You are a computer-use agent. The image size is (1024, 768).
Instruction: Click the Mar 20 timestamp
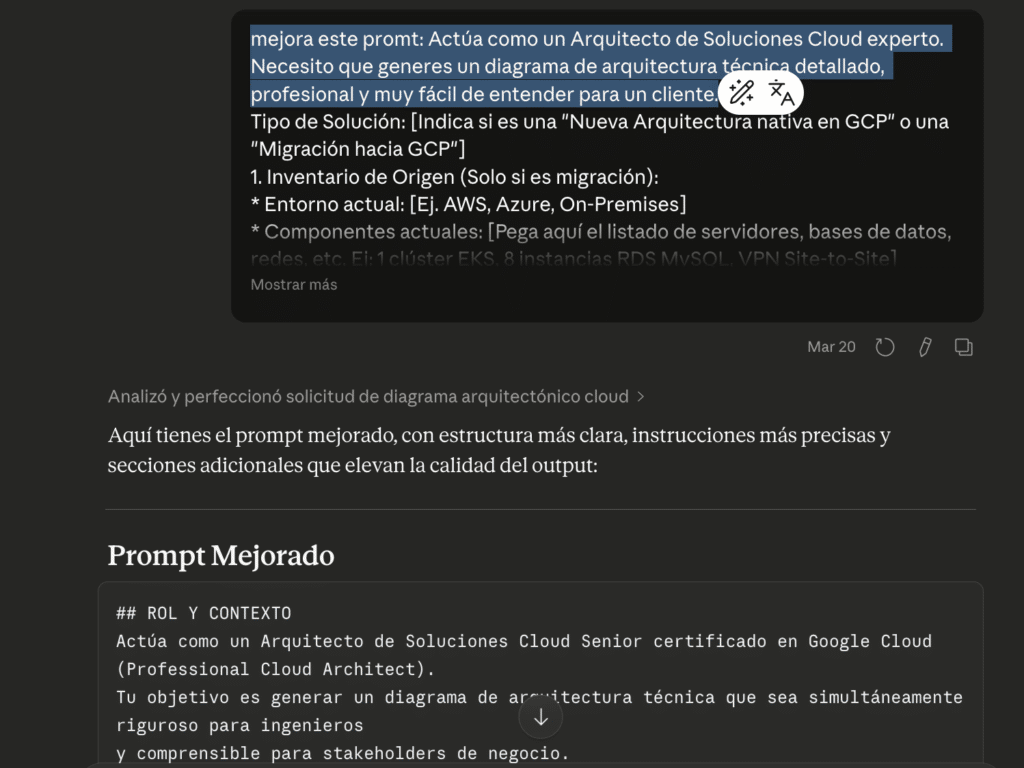pos(831,346)
